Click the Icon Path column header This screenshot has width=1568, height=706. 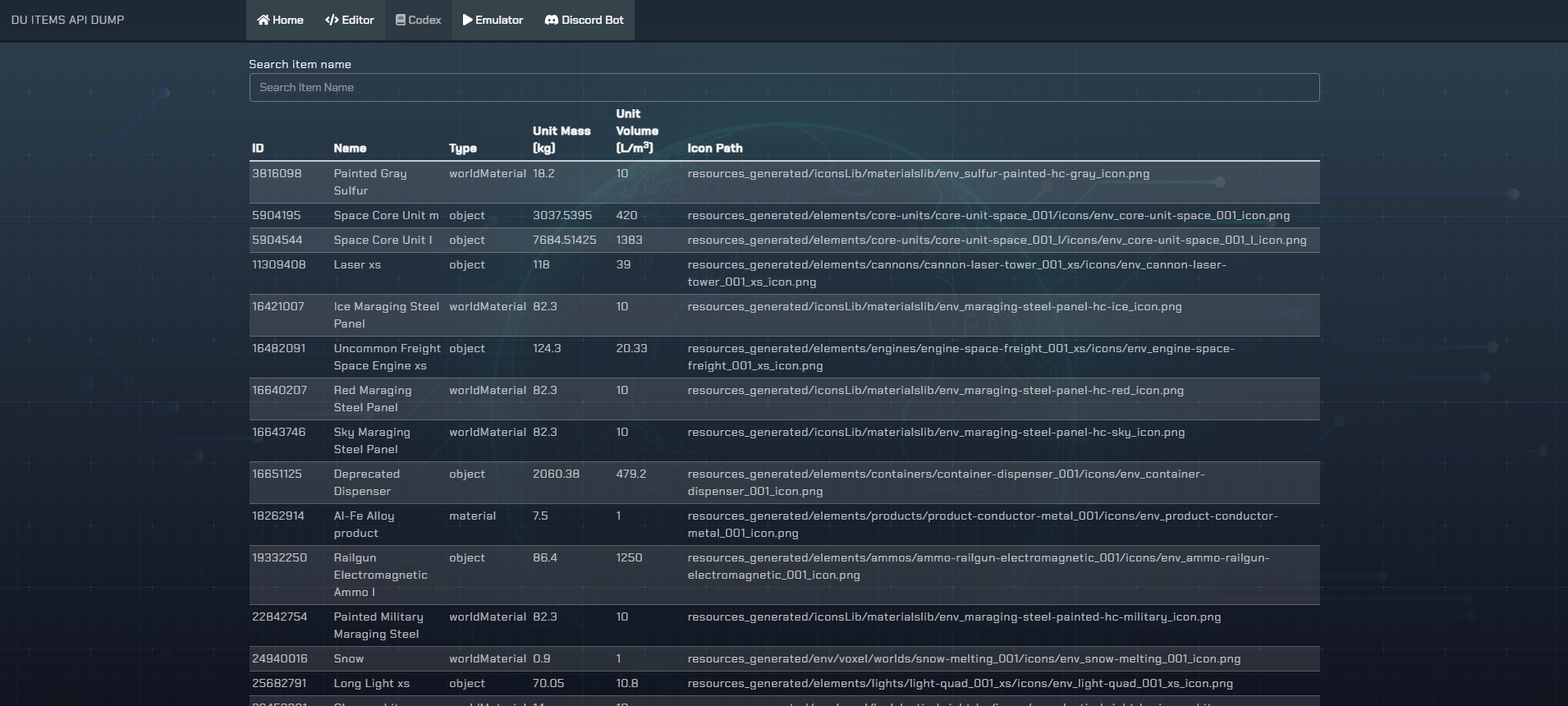pos(715,148)
